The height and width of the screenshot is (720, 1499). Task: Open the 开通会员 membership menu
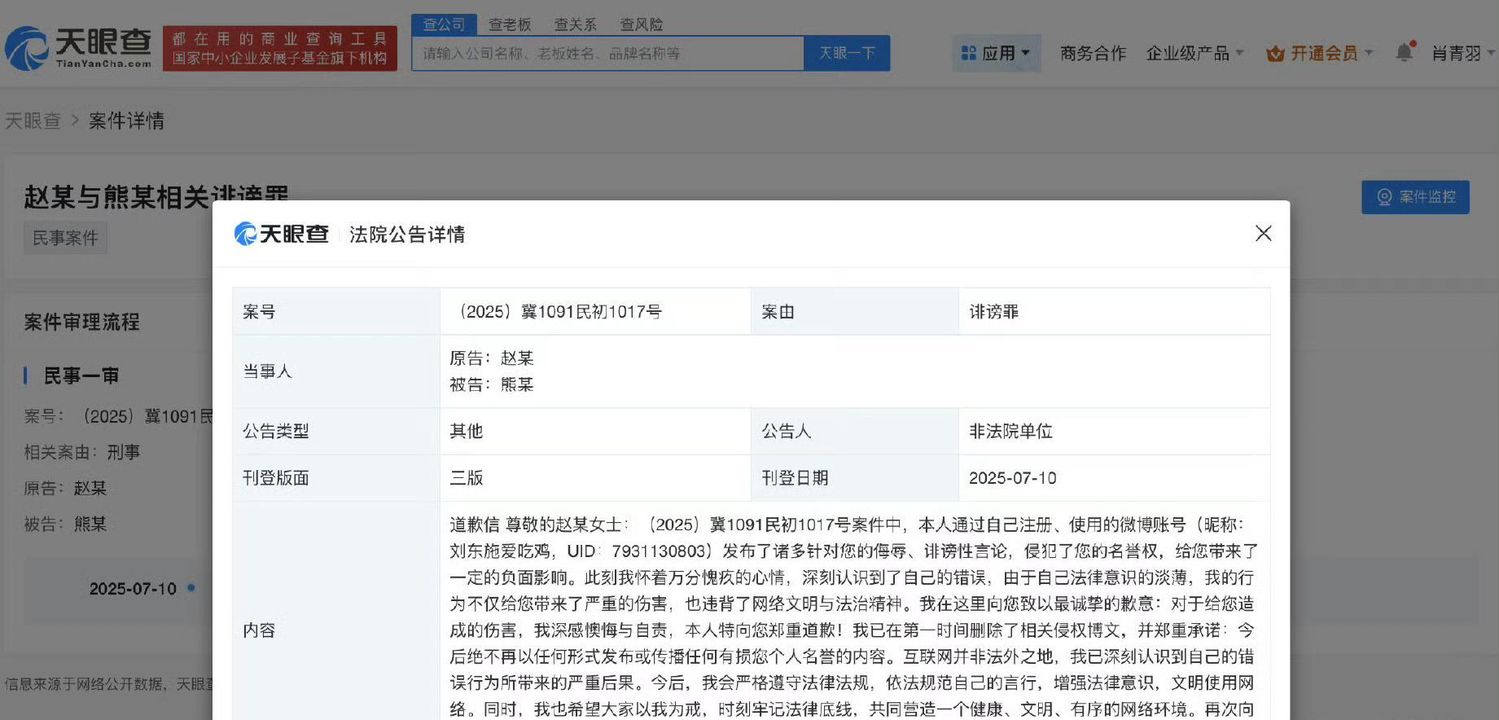(x=1320, y=53)
